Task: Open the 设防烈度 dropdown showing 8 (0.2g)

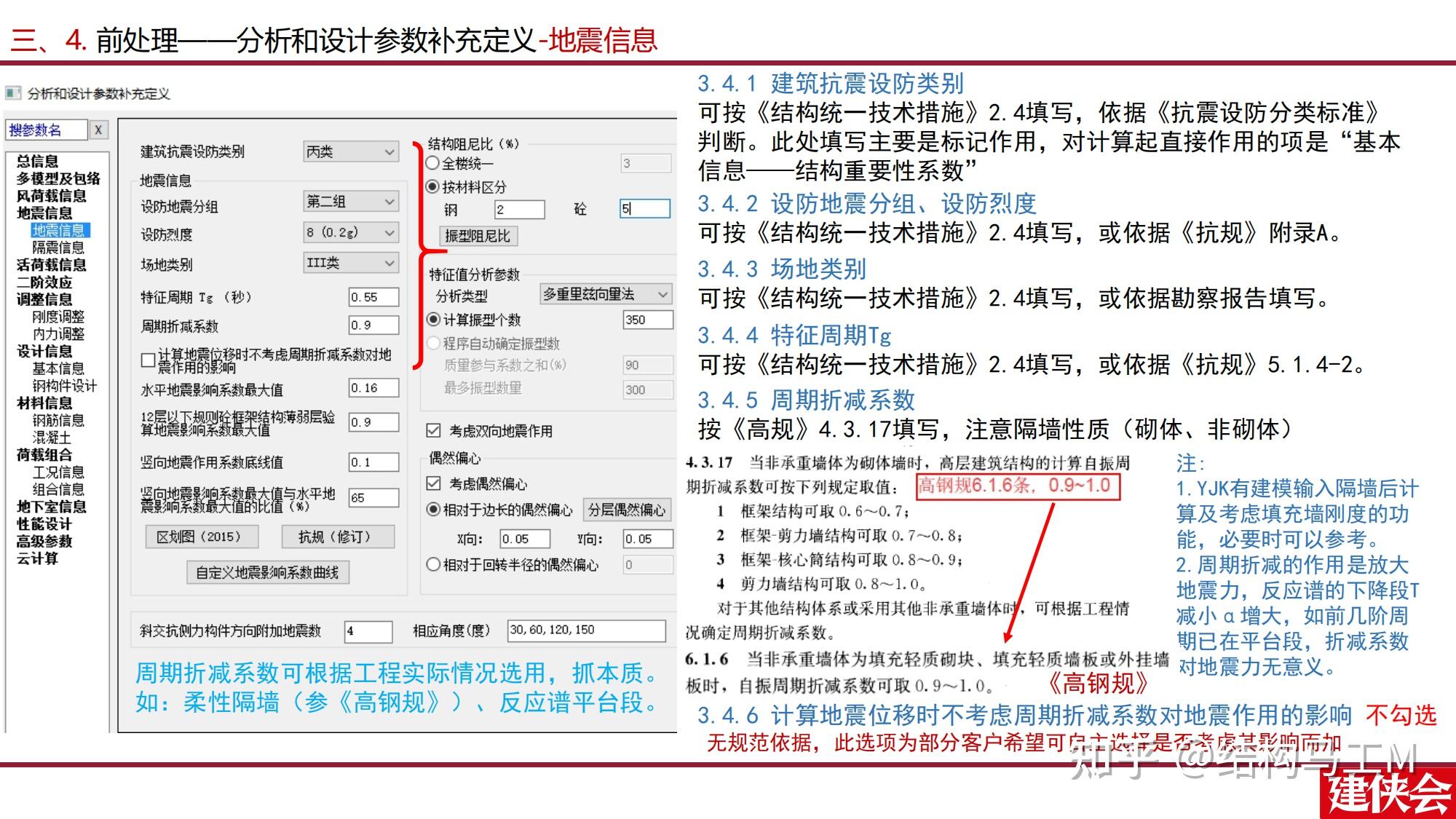Action: [x=352, y=233]
